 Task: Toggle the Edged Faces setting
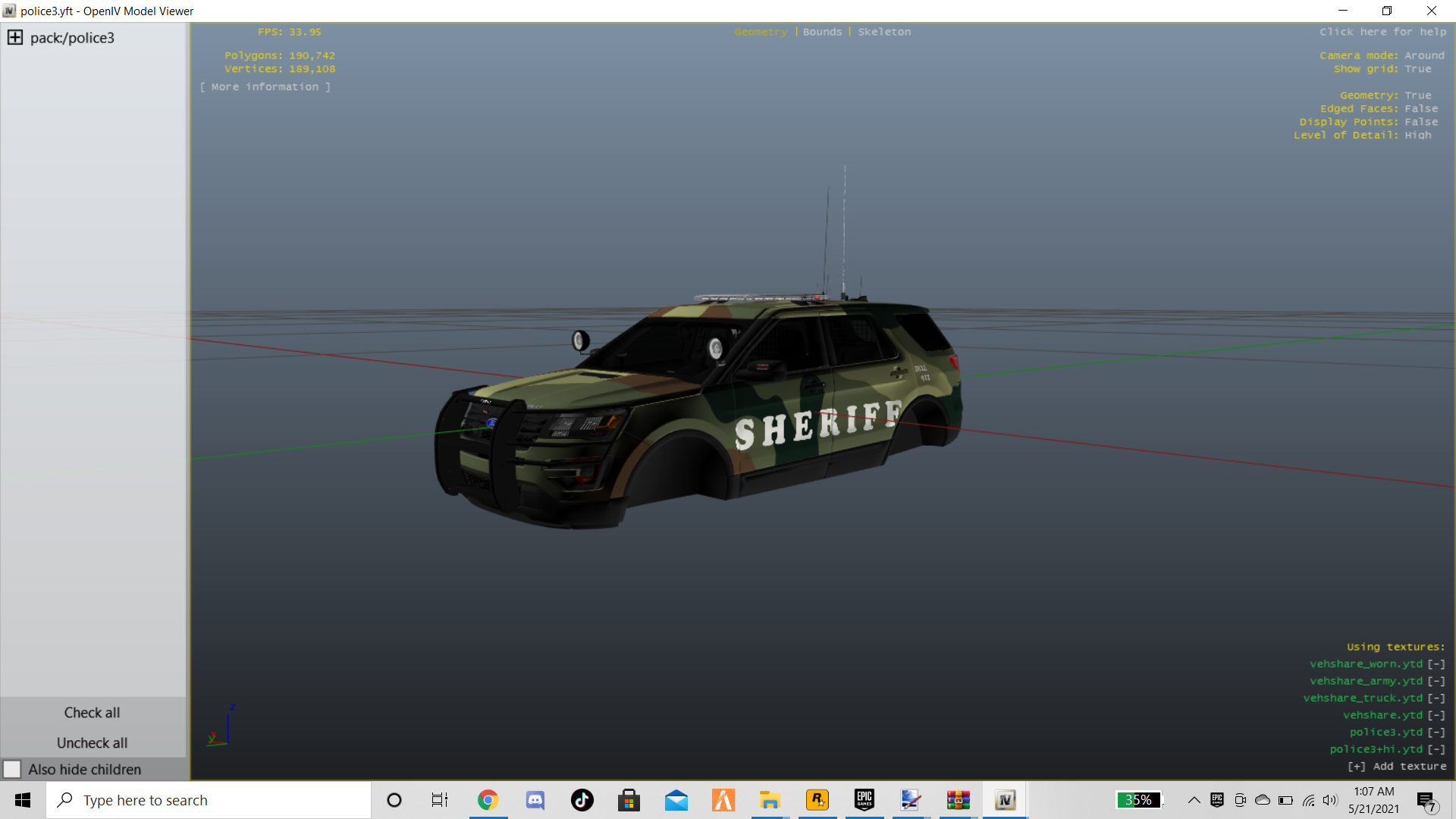click(1420, 108)
